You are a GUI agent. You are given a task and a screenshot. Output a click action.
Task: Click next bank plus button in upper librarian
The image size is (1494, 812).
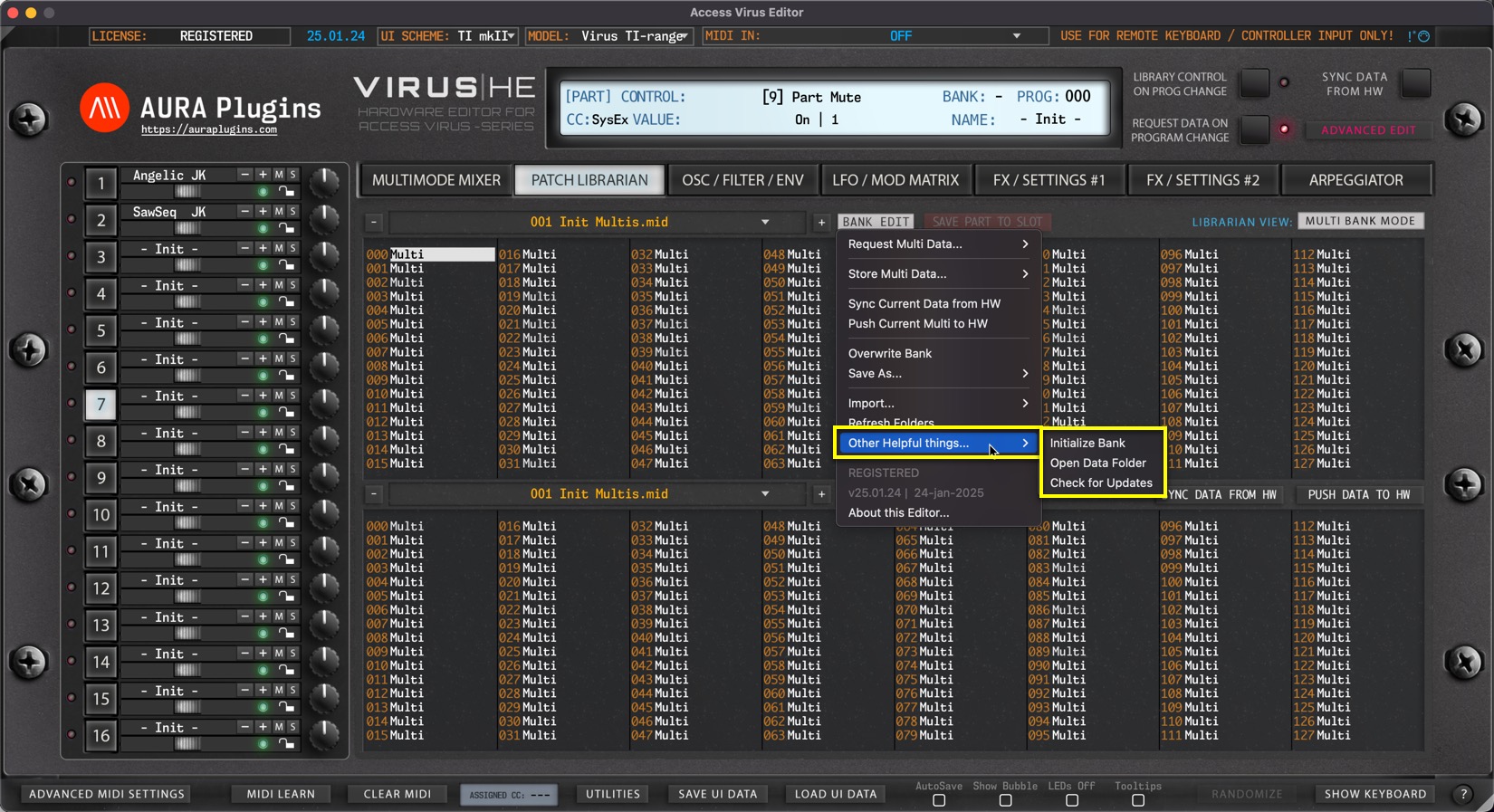click(x=821, y=222)
